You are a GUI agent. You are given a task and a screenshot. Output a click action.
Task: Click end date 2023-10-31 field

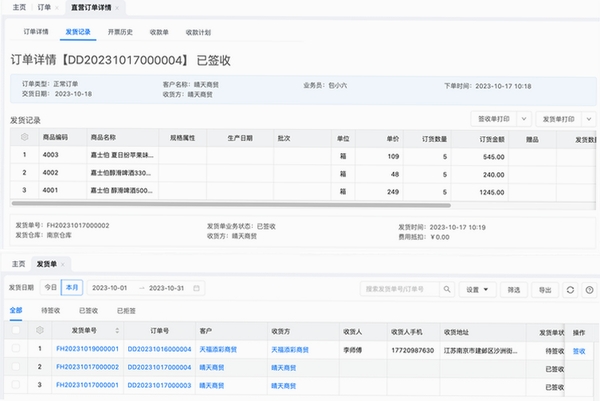click(x=166, y=288)
